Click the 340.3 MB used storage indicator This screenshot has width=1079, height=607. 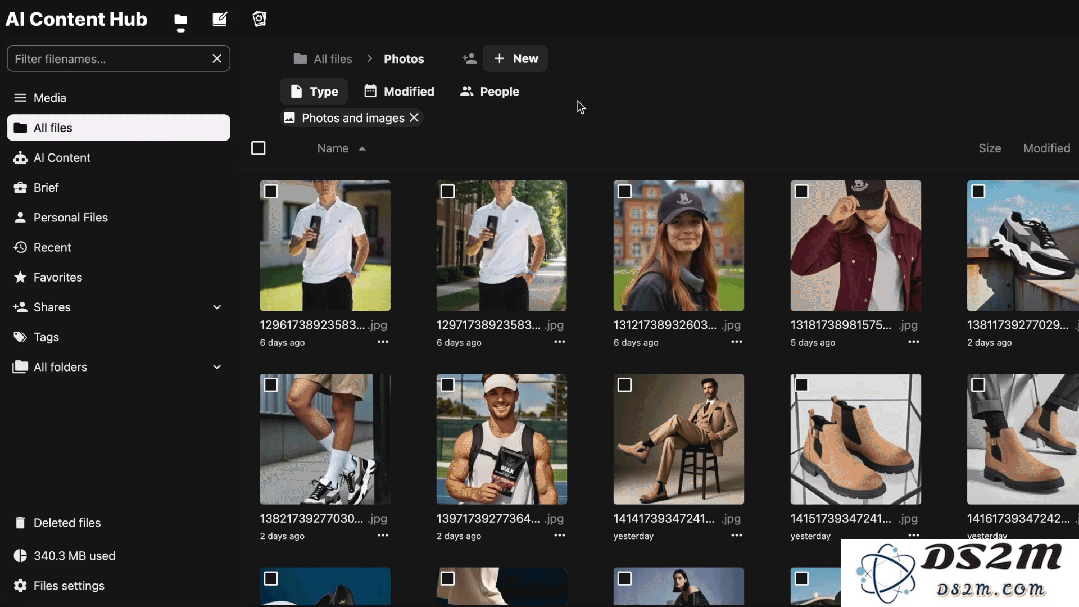[118, 555]
